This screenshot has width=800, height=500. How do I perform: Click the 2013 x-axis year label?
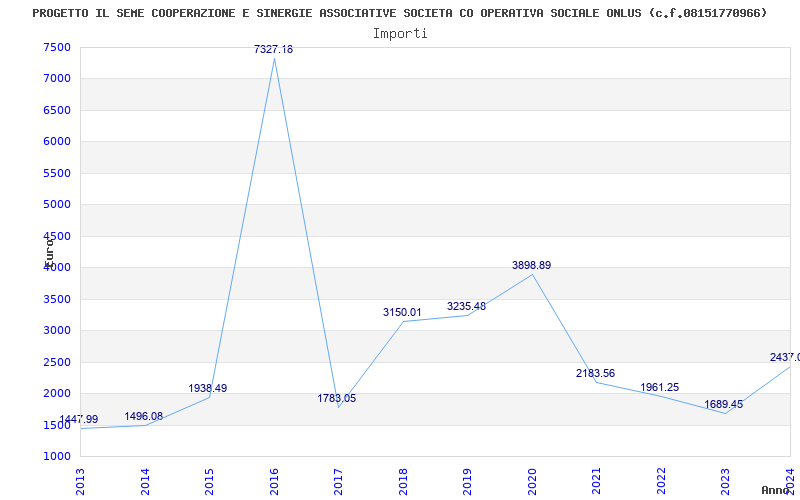pyautogui.click(x=80, y=482)
